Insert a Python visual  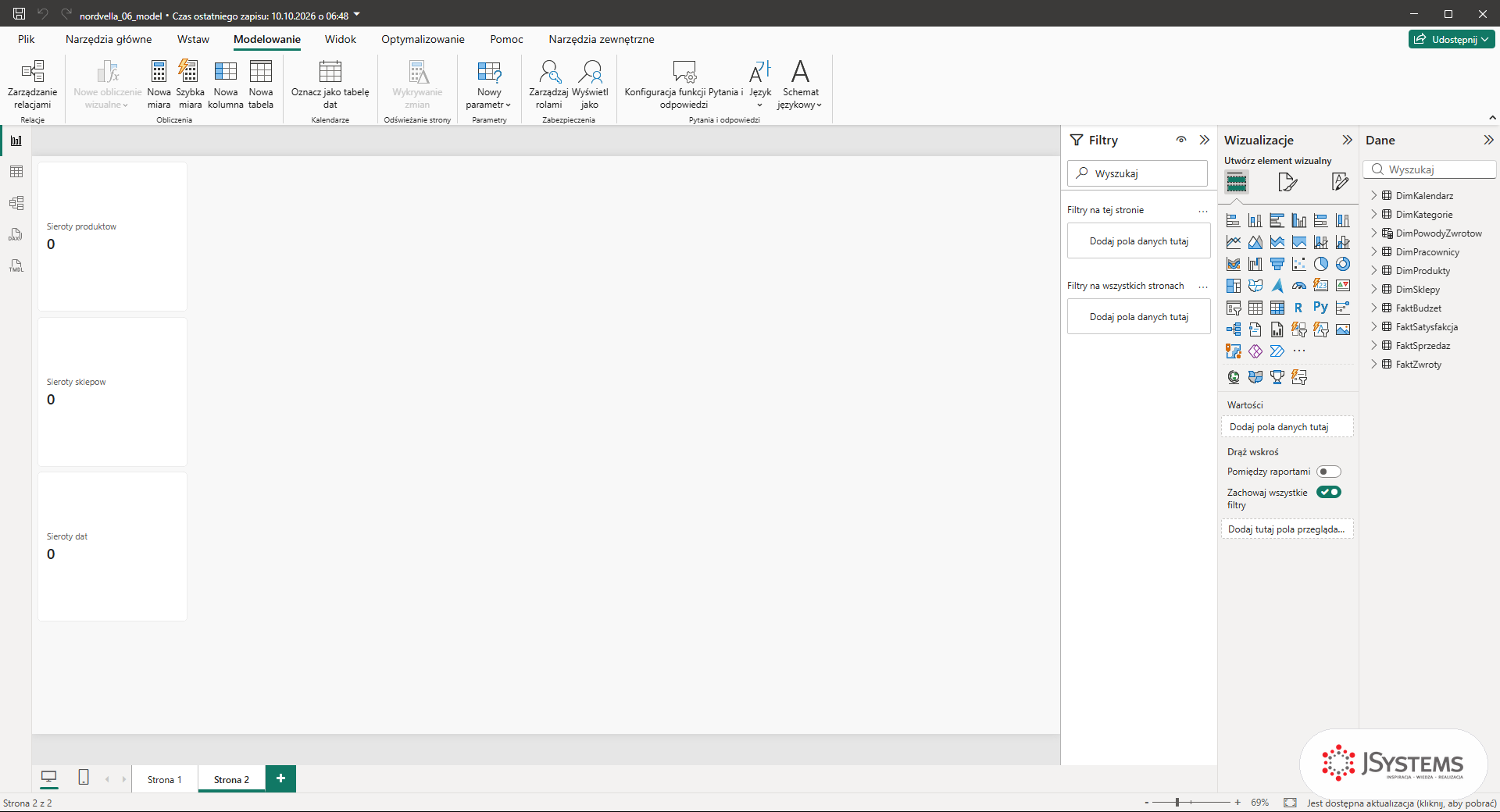(1320, 308)
